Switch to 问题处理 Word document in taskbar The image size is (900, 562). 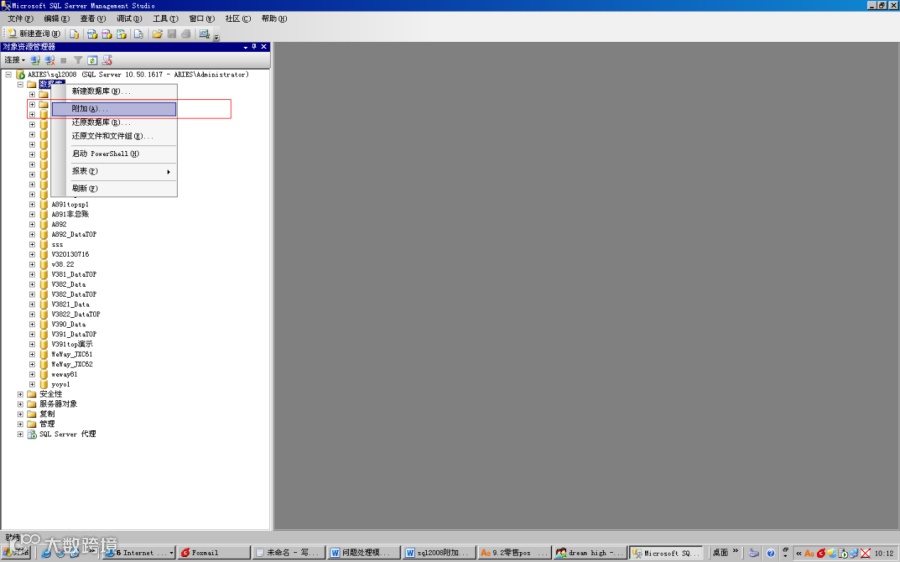coord(364,552)
